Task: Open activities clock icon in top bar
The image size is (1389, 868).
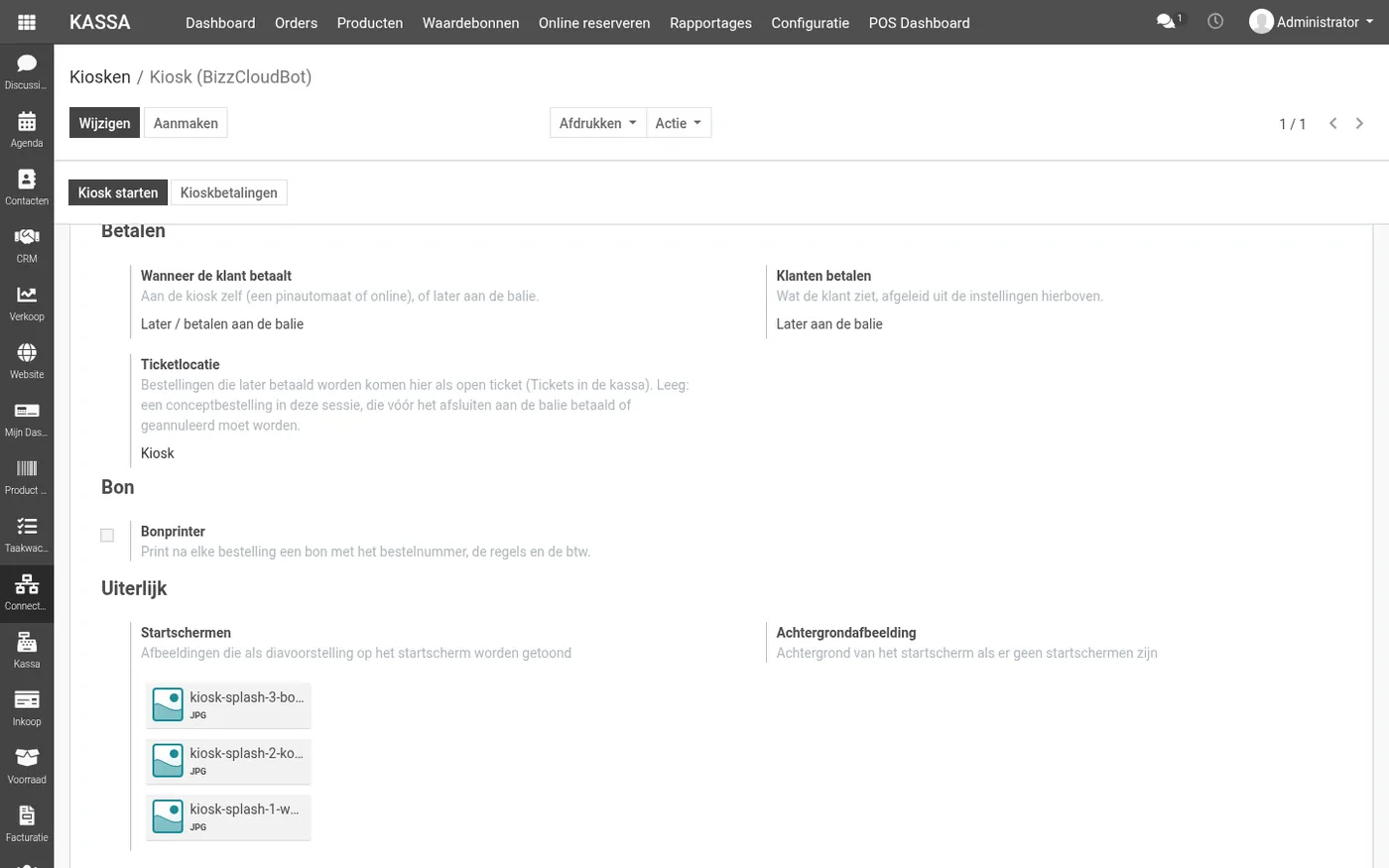Action: pyautogui.click(x=1215, y=21)
